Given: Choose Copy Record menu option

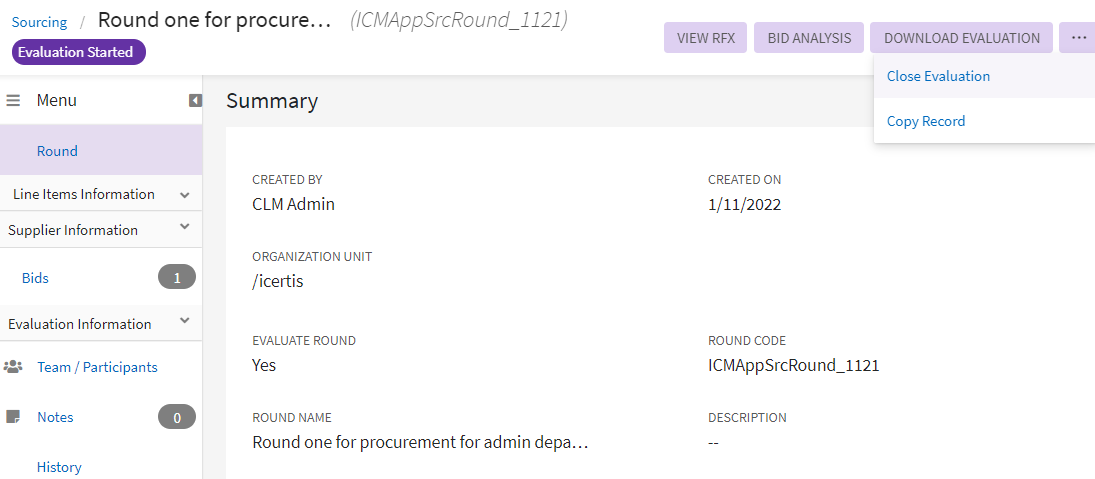Looking at the screenshot, I should (x=926, y=121).
